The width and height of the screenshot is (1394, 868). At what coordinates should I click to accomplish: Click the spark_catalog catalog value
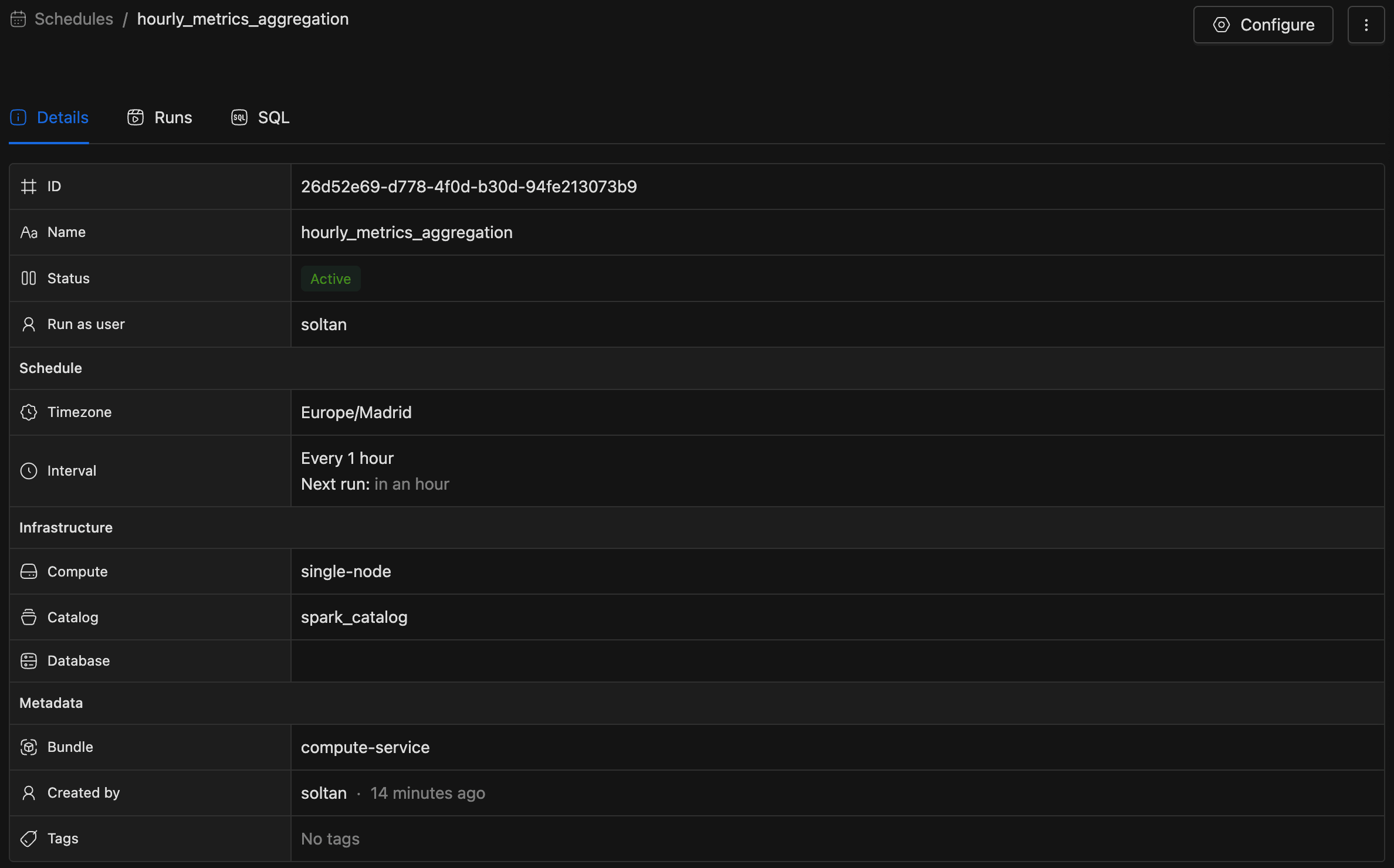tap(354, 617)
